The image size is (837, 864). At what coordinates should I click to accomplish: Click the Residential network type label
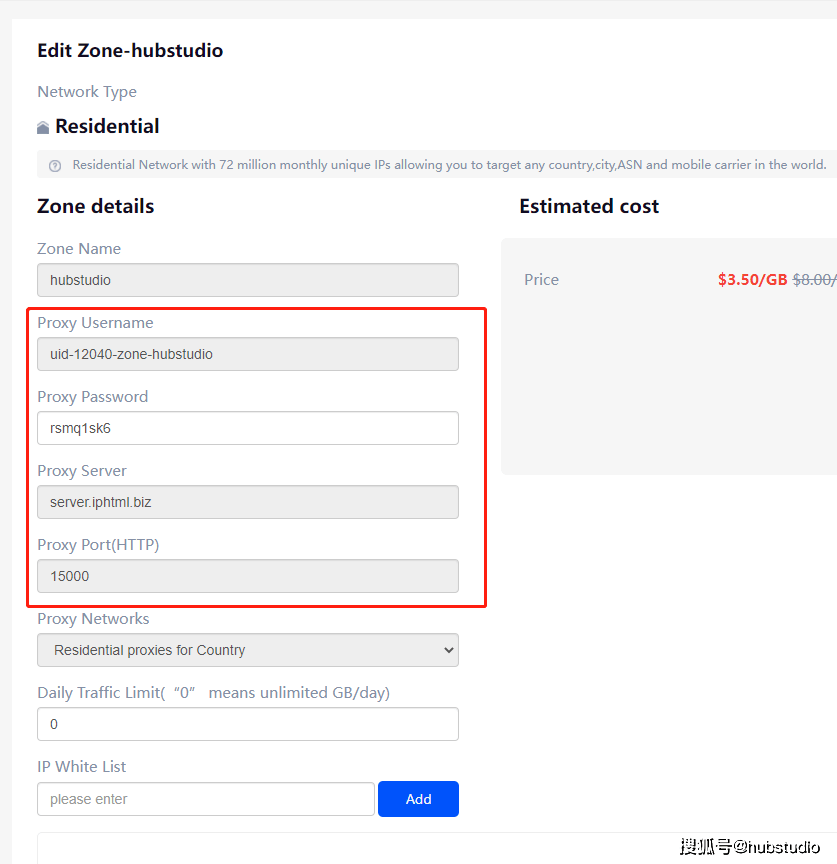click(107, 127)
